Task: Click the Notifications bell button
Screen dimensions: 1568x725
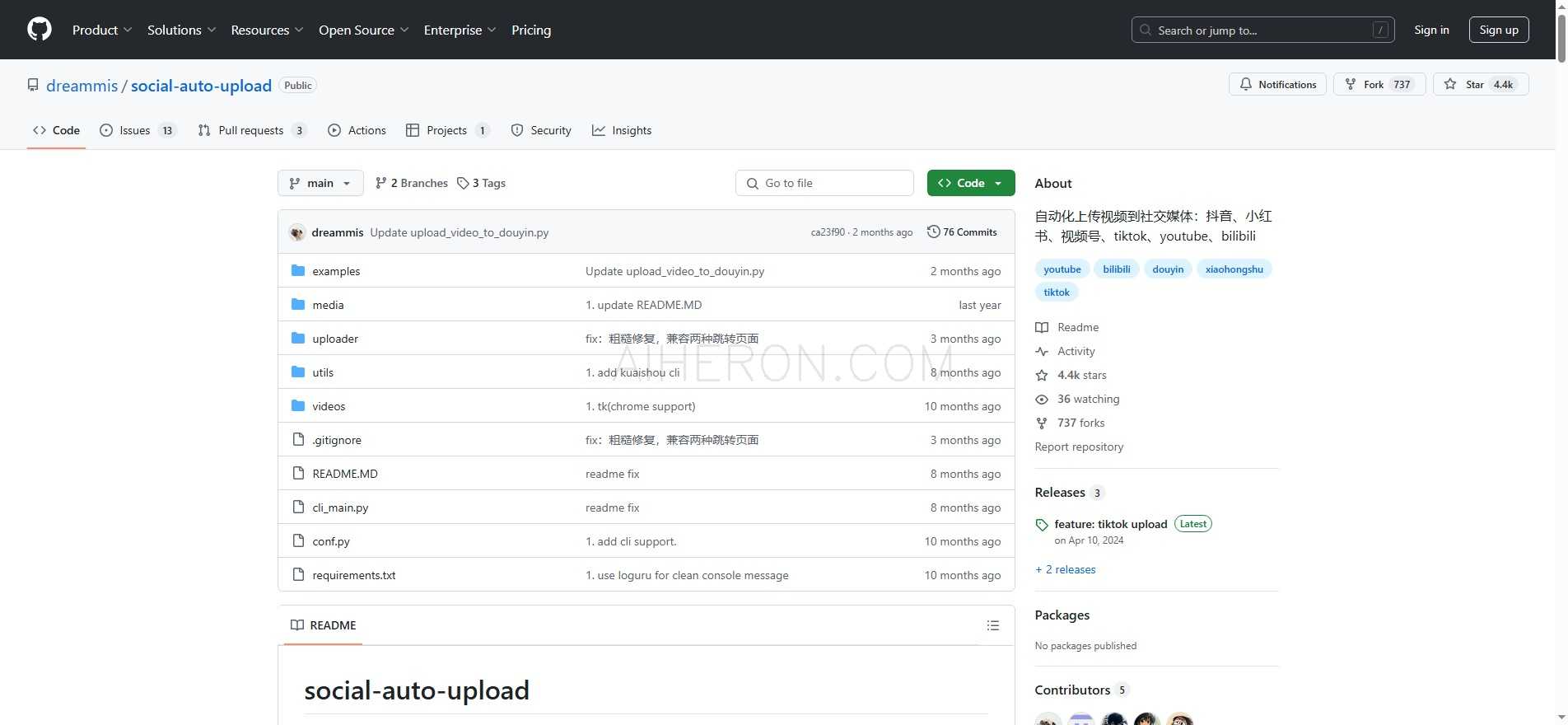Action: (1277, 84)
